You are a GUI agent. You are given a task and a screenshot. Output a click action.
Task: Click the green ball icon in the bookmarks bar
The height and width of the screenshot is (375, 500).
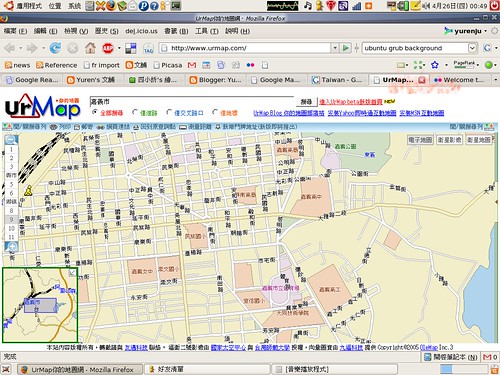click(489, 65)
